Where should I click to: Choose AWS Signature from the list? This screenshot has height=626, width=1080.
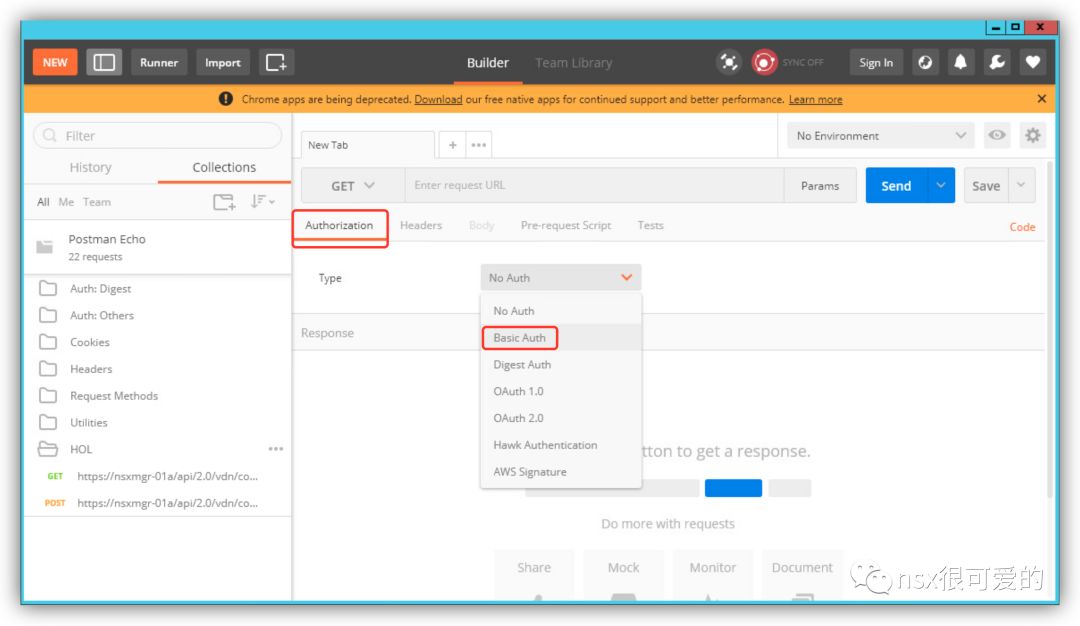pyautogui.click(x=561, y=472)
